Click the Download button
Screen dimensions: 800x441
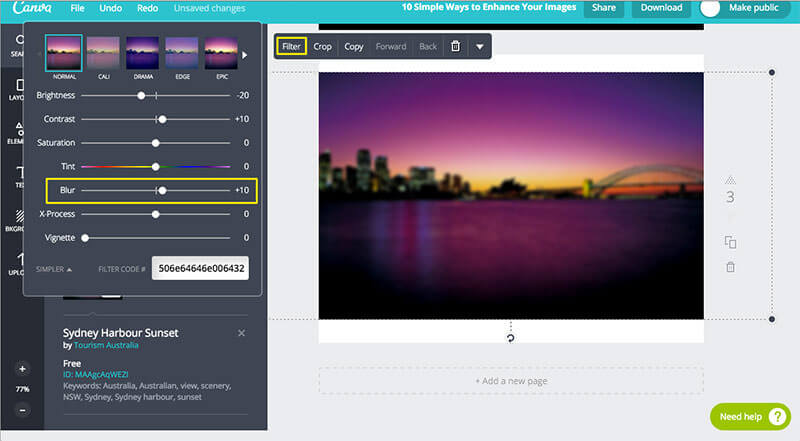click(661, 8)
